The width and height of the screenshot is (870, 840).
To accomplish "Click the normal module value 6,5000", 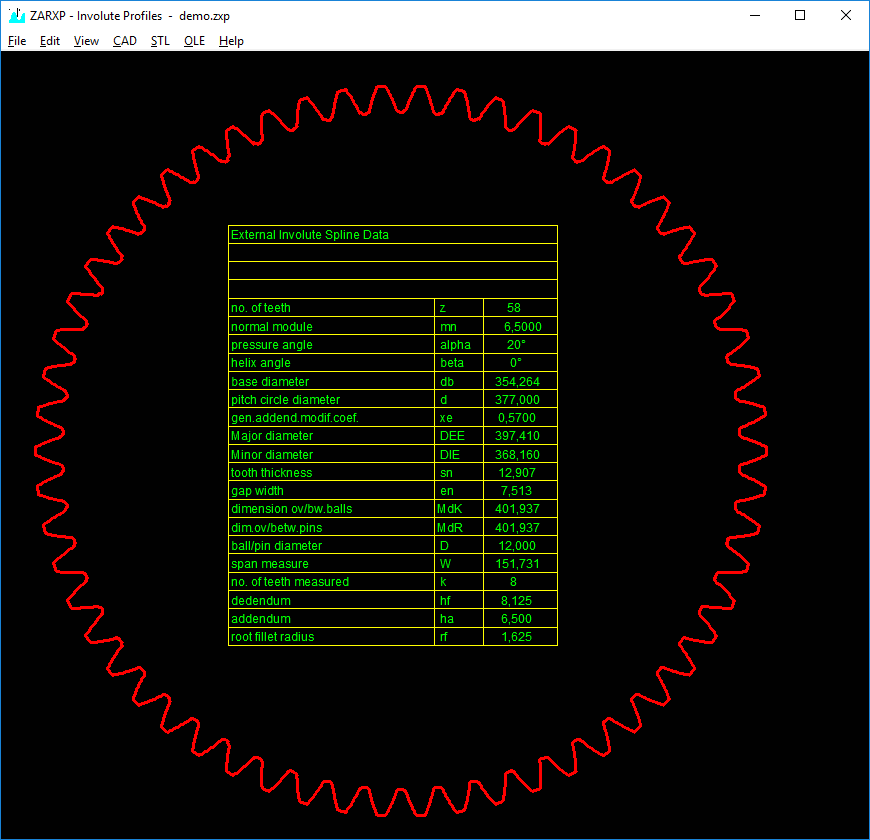I will point(523,327).
